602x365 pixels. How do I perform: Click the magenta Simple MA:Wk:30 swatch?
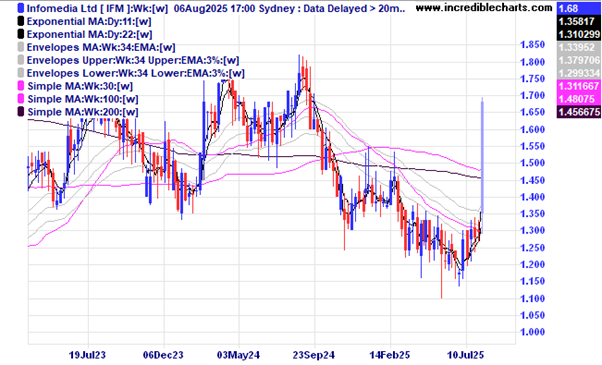(21, 86)
